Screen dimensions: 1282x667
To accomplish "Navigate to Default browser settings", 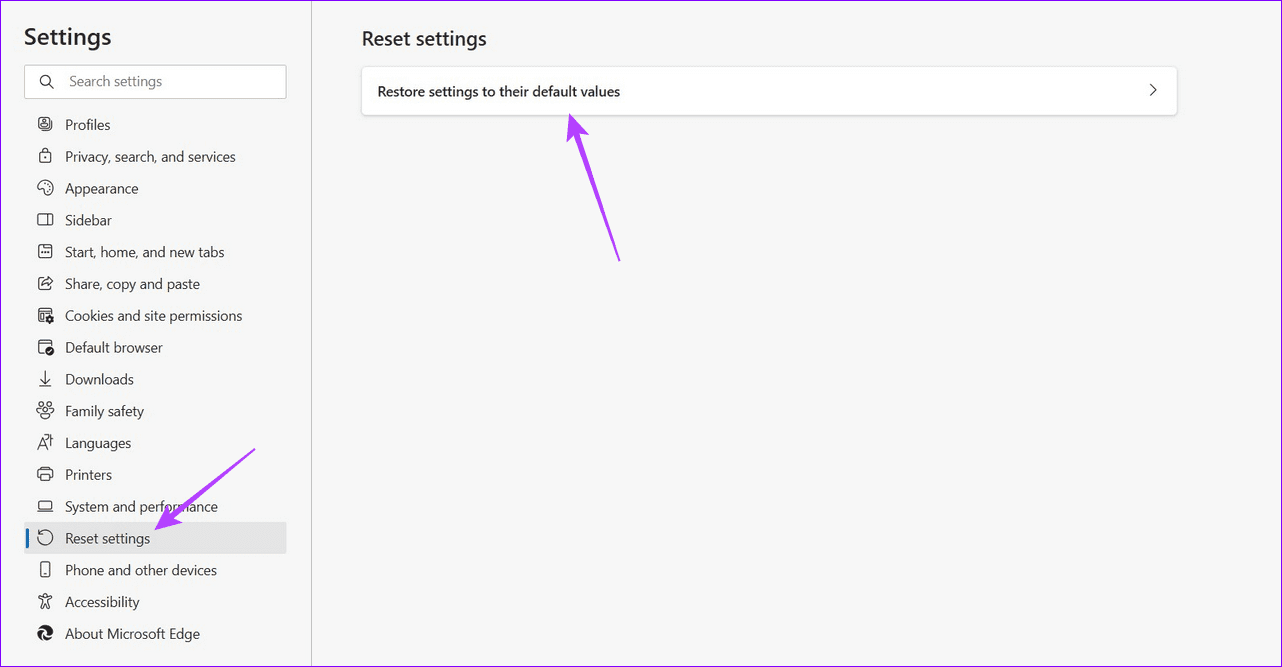I will click(113, 347).
